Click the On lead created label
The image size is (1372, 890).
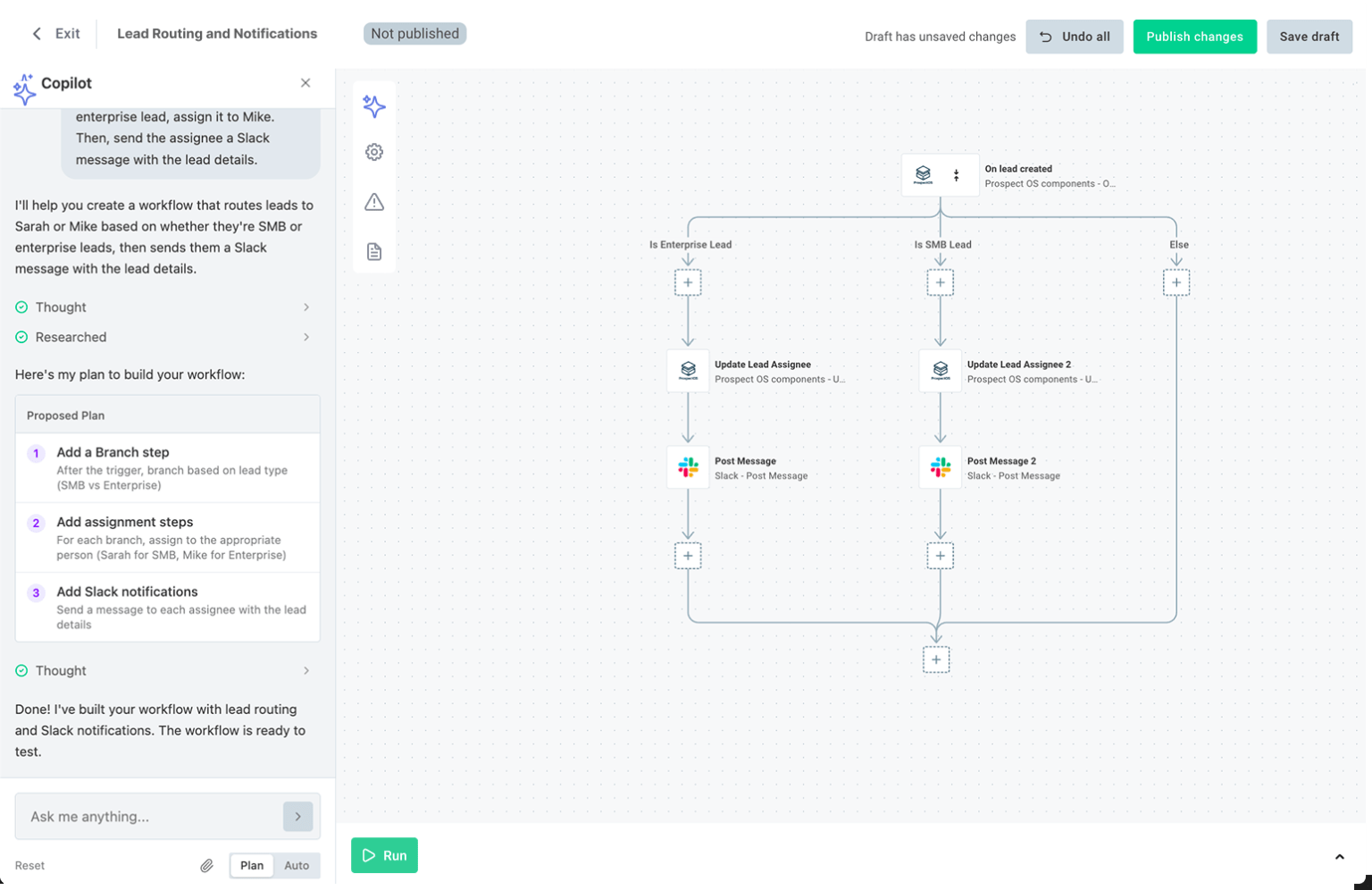(1018, 169)
